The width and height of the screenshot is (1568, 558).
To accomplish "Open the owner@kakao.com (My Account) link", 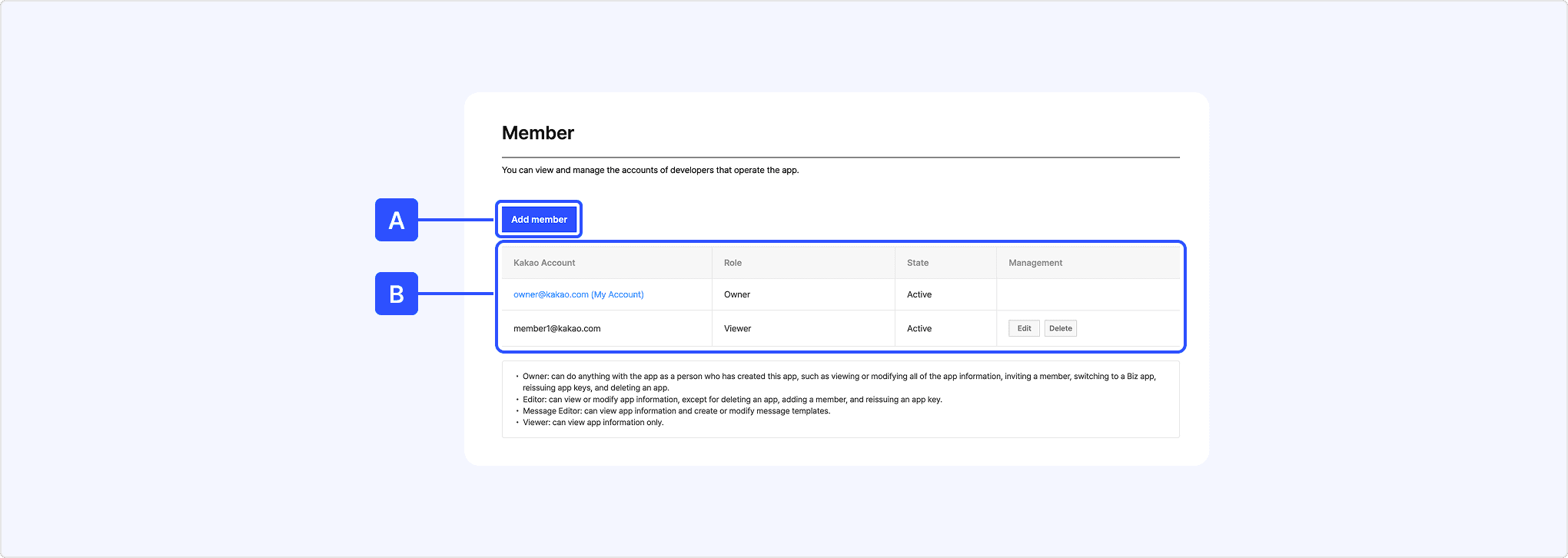I will [x=578, y=294].
